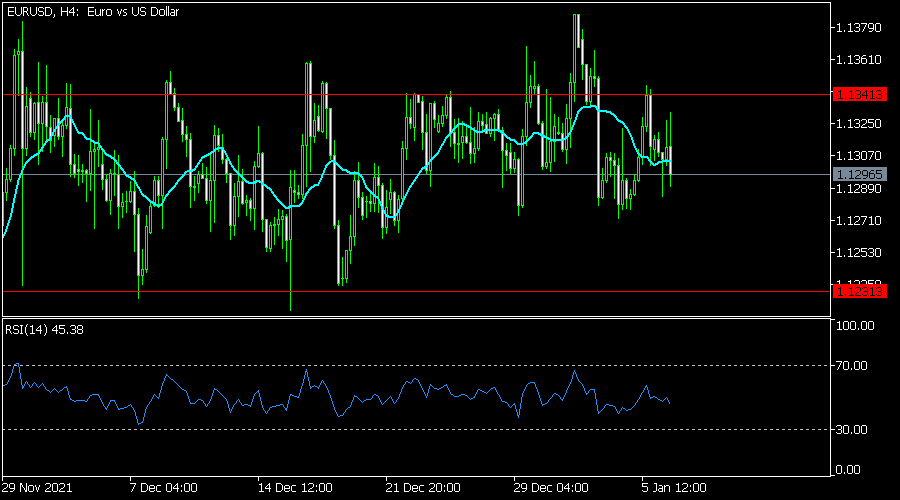Click the 1.12890 price scale value

[x=859, y=189]
